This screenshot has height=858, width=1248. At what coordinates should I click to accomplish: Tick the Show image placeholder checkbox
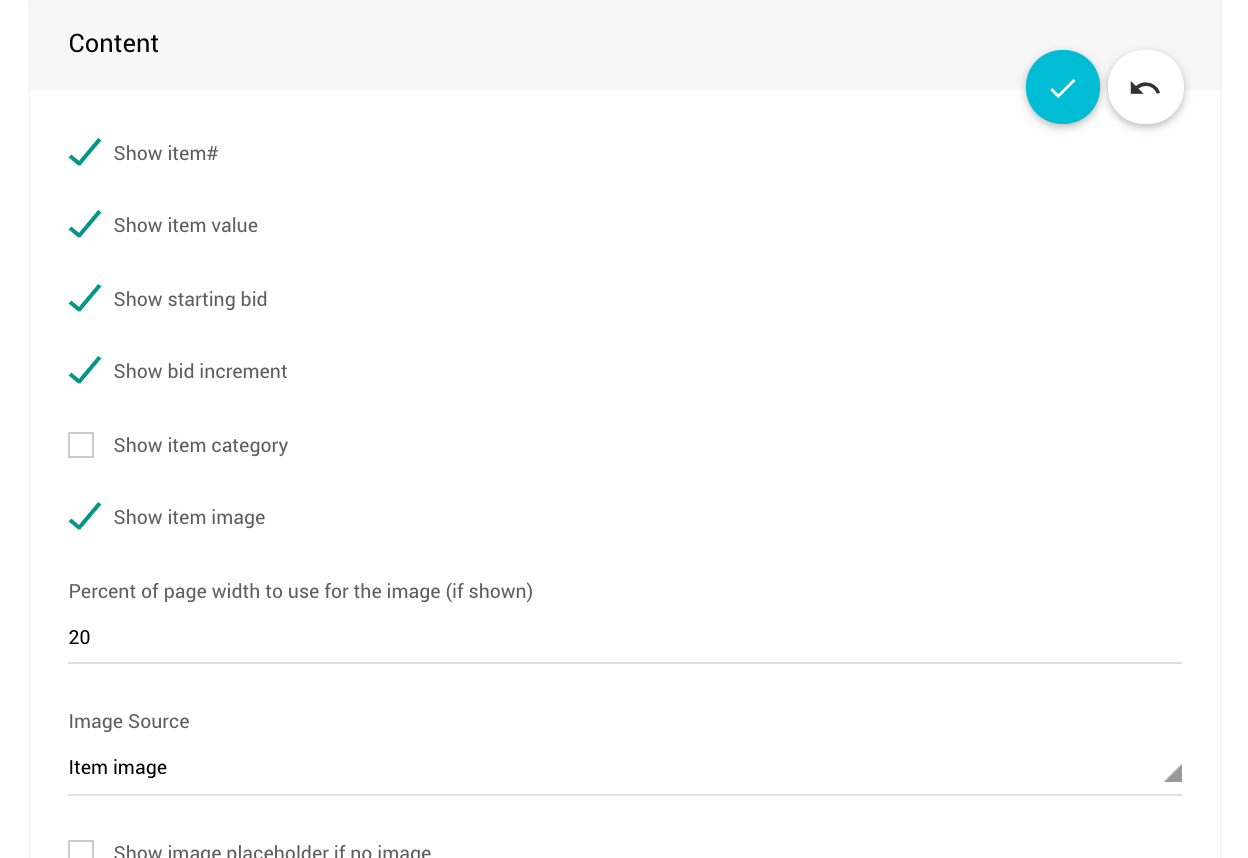coord(81,850)
